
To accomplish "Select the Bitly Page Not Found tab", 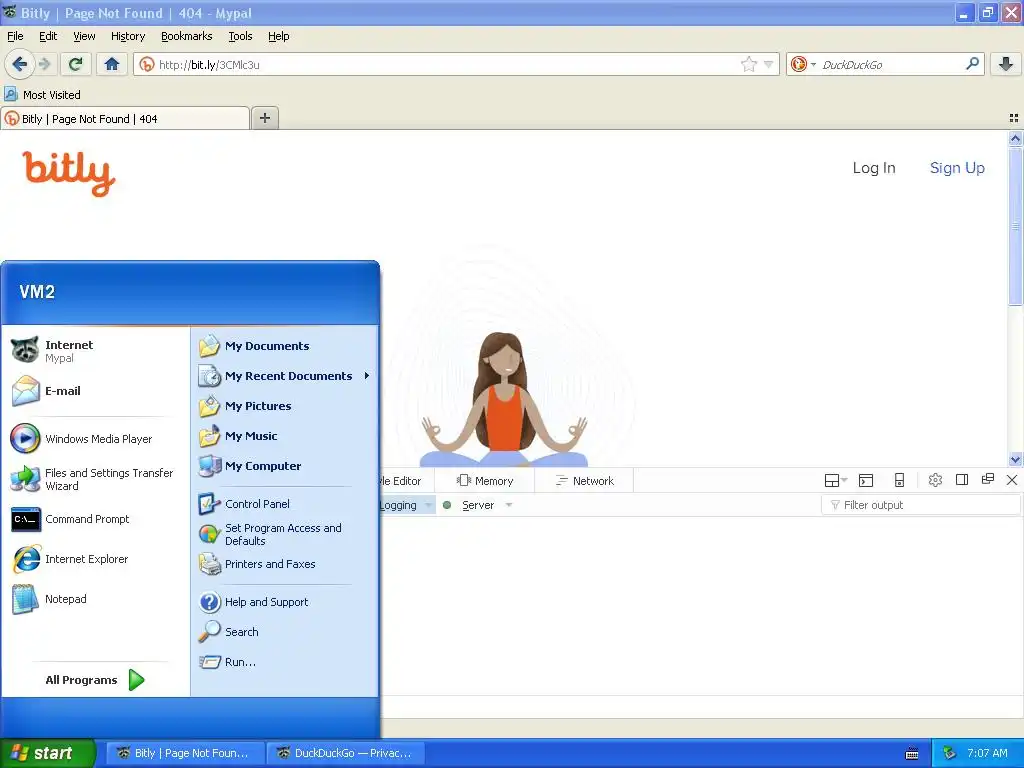I will coord(125,118).
